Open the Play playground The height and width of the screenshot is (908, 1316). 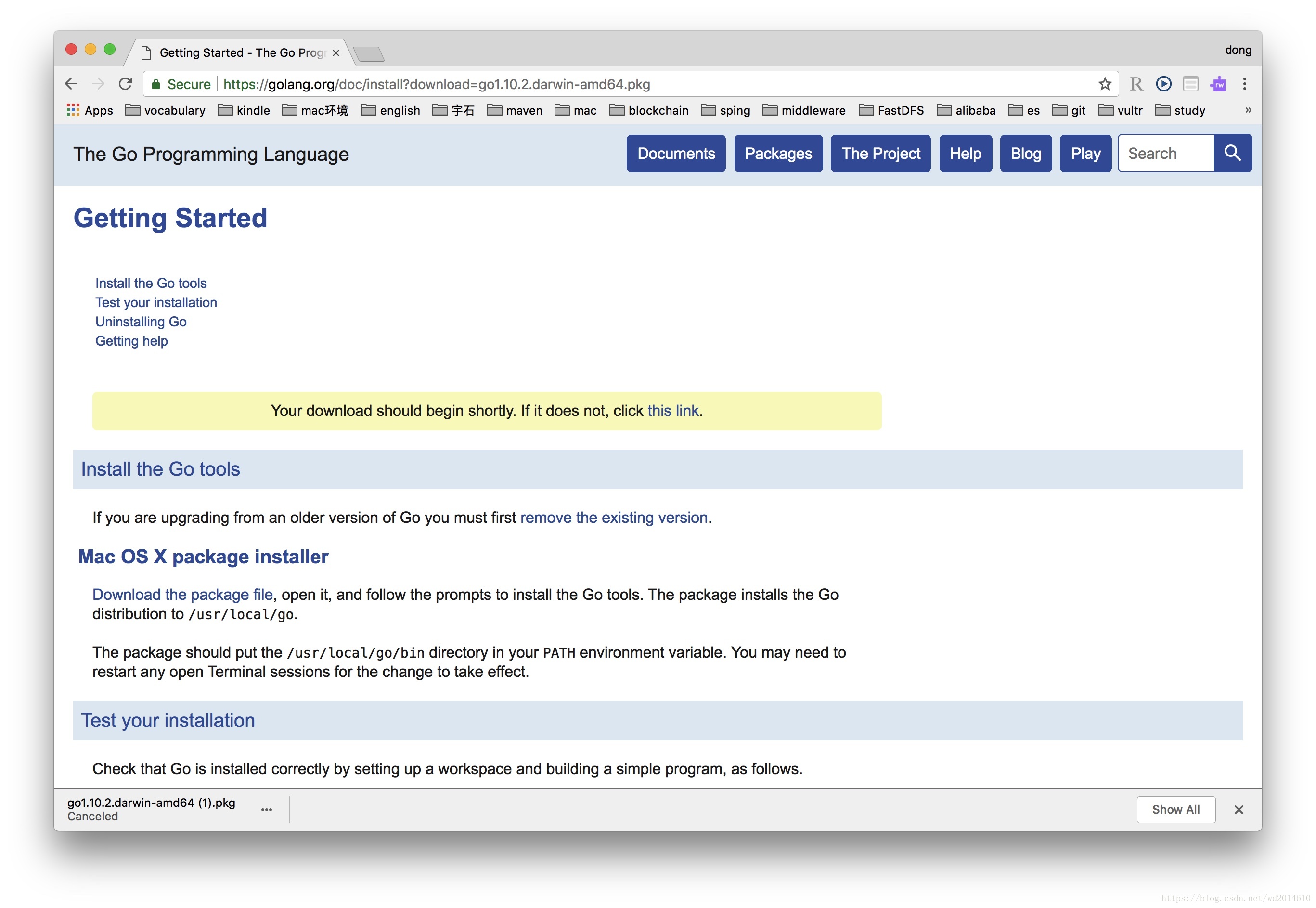click(1085, 154)
